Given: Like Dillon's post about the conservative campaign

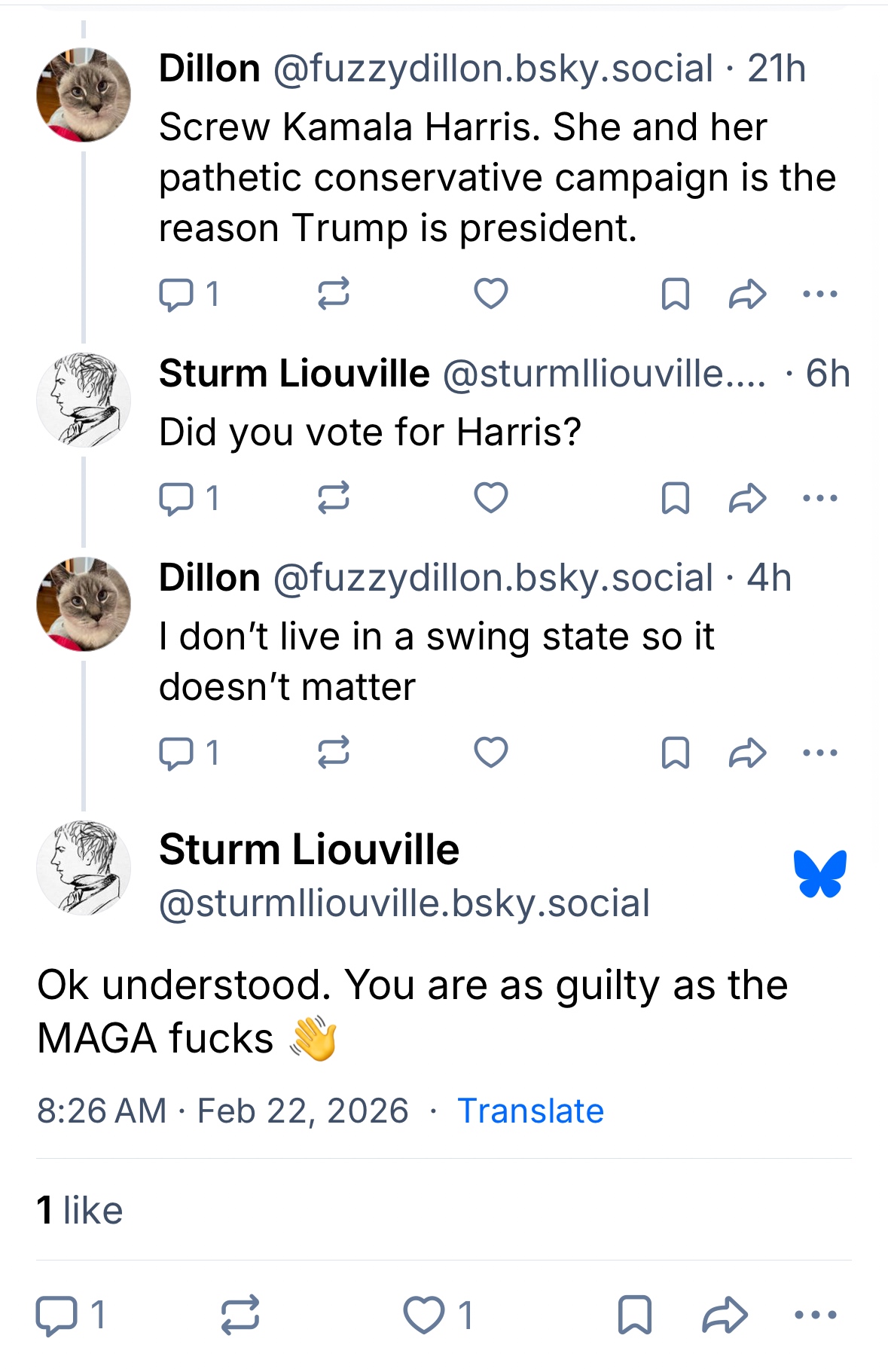Looking at the screenshot, I should 491,294.
